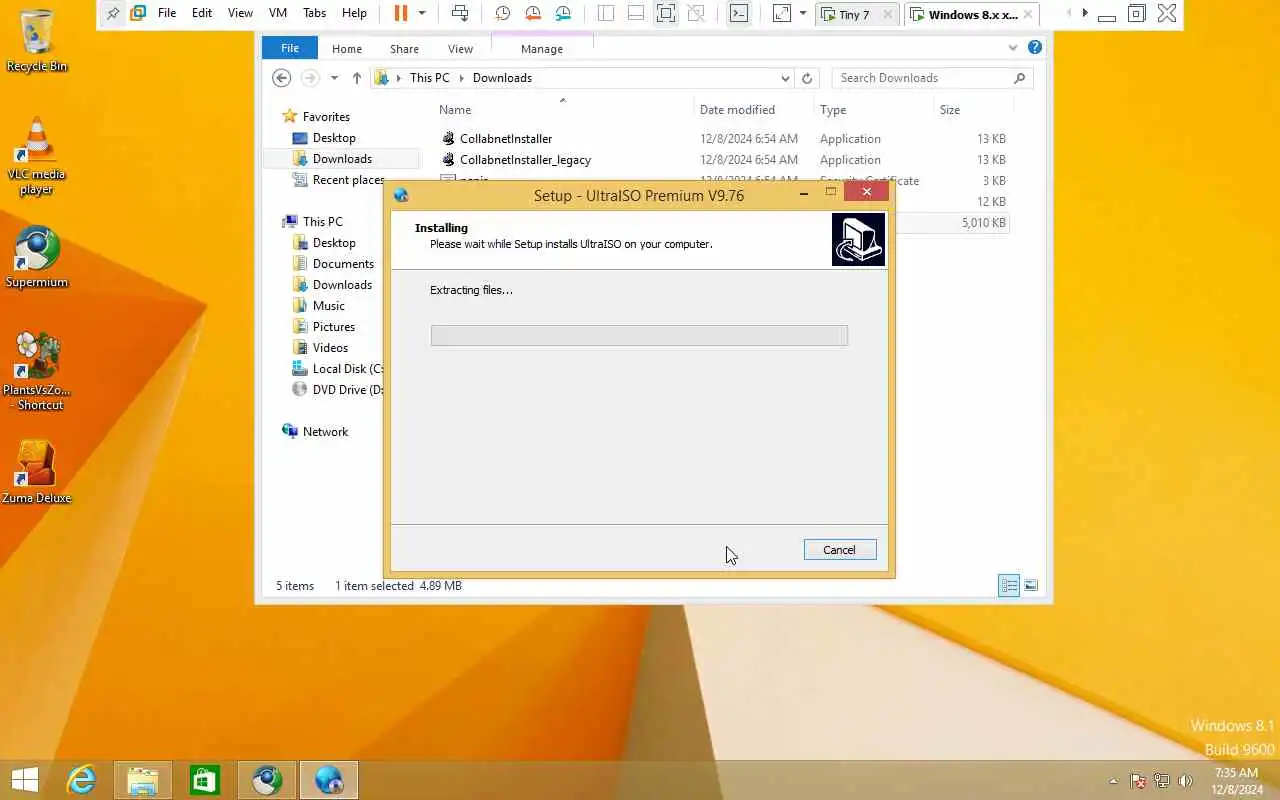This screenshot has width=1280, height=800.
Task: Open the Recycle Bin desktop icon
Action: pyautogui.click(x=37, y=41)
